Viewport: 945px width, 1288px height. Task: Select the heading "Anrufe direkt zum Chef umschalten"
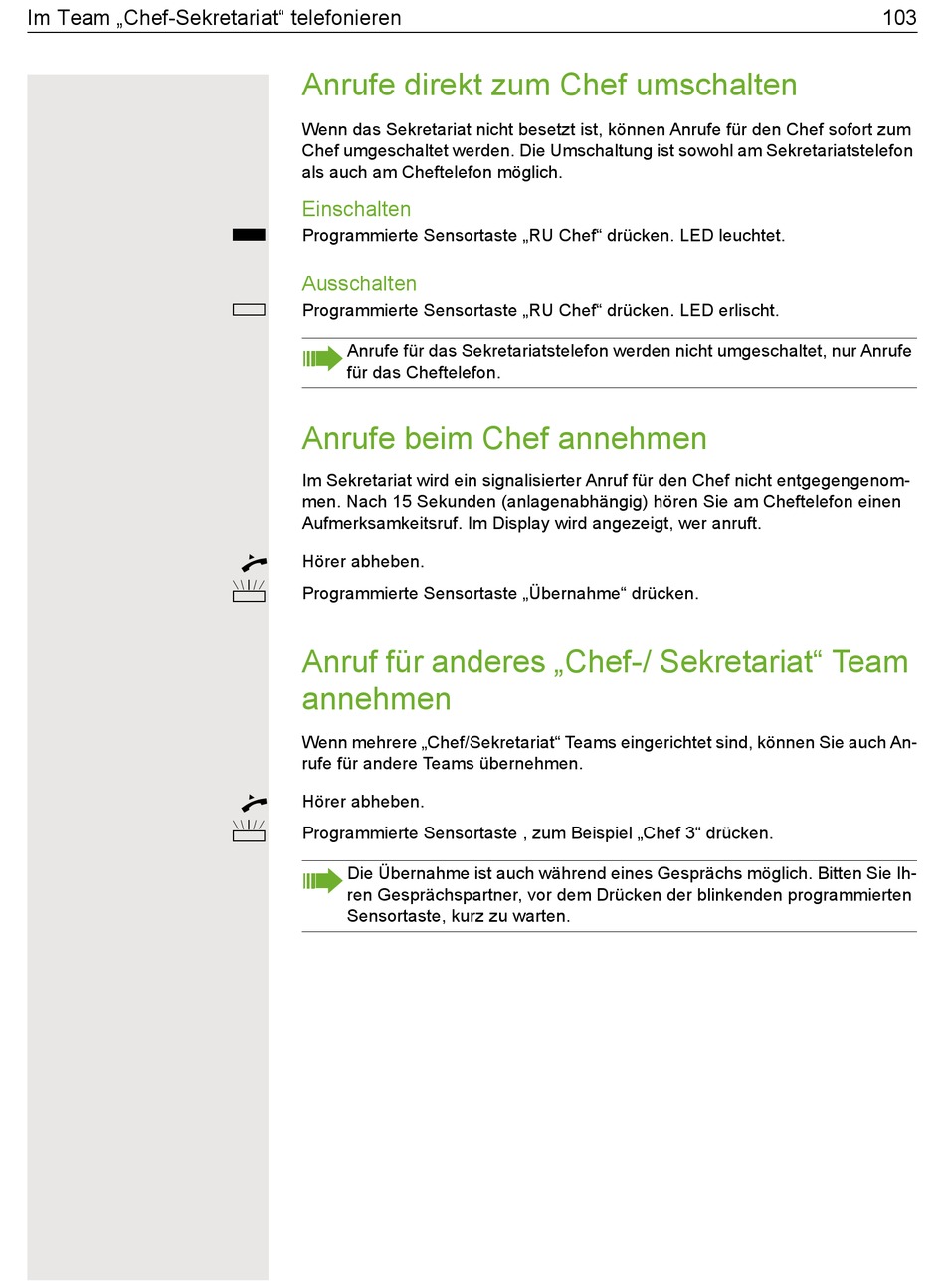coord(549,85)
